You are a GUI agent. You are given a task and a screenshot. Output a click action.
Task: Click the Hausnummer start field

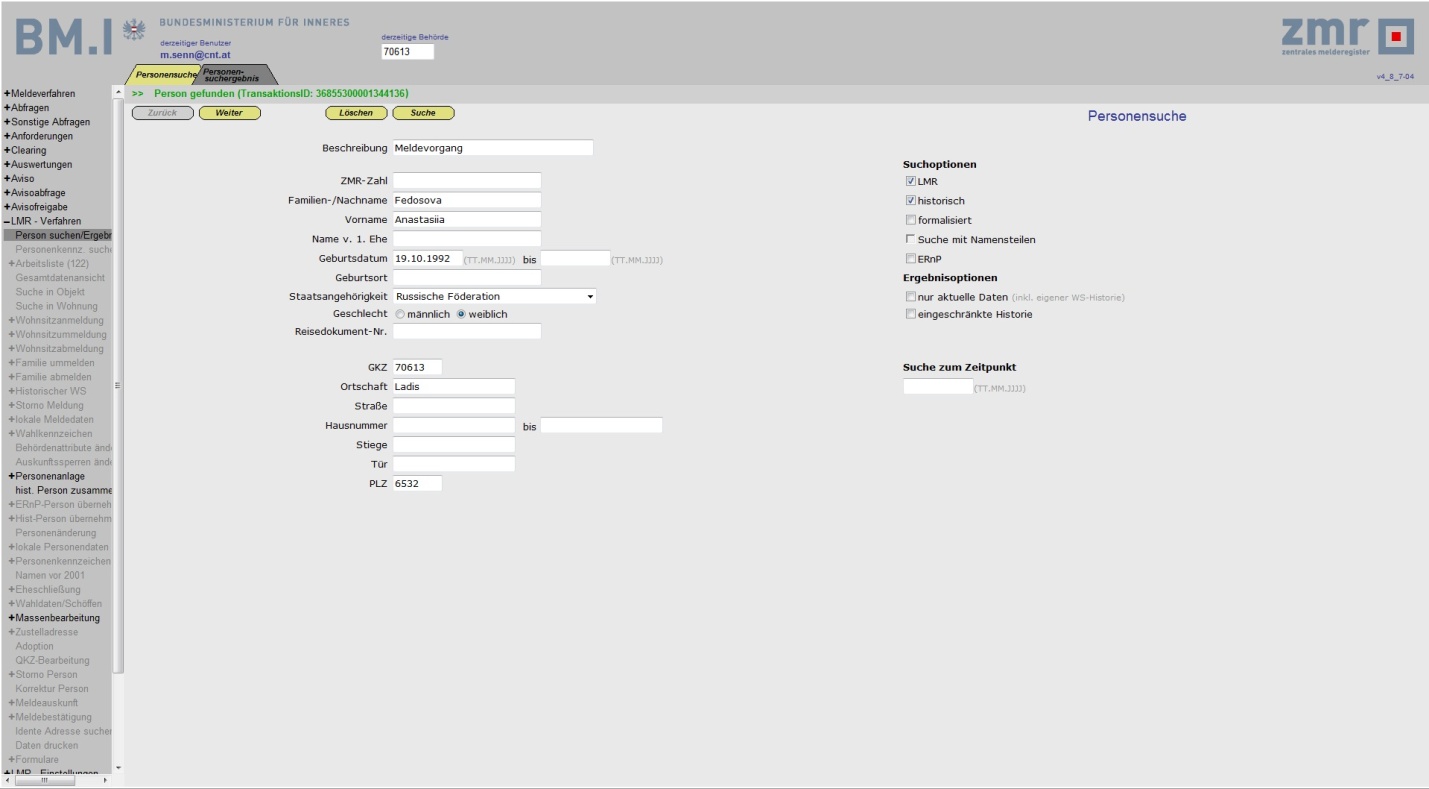[x=454, y=426]
